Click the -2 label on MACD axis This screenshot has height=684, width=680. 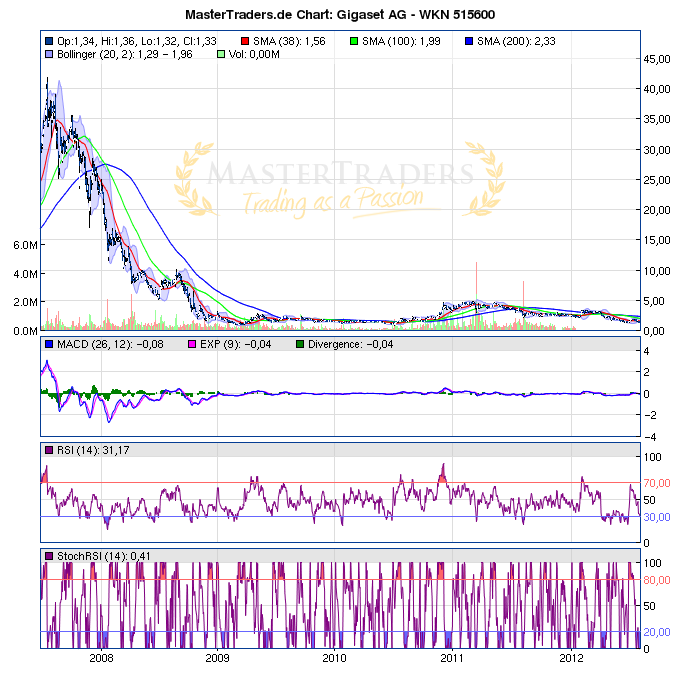tap(650, 415)
